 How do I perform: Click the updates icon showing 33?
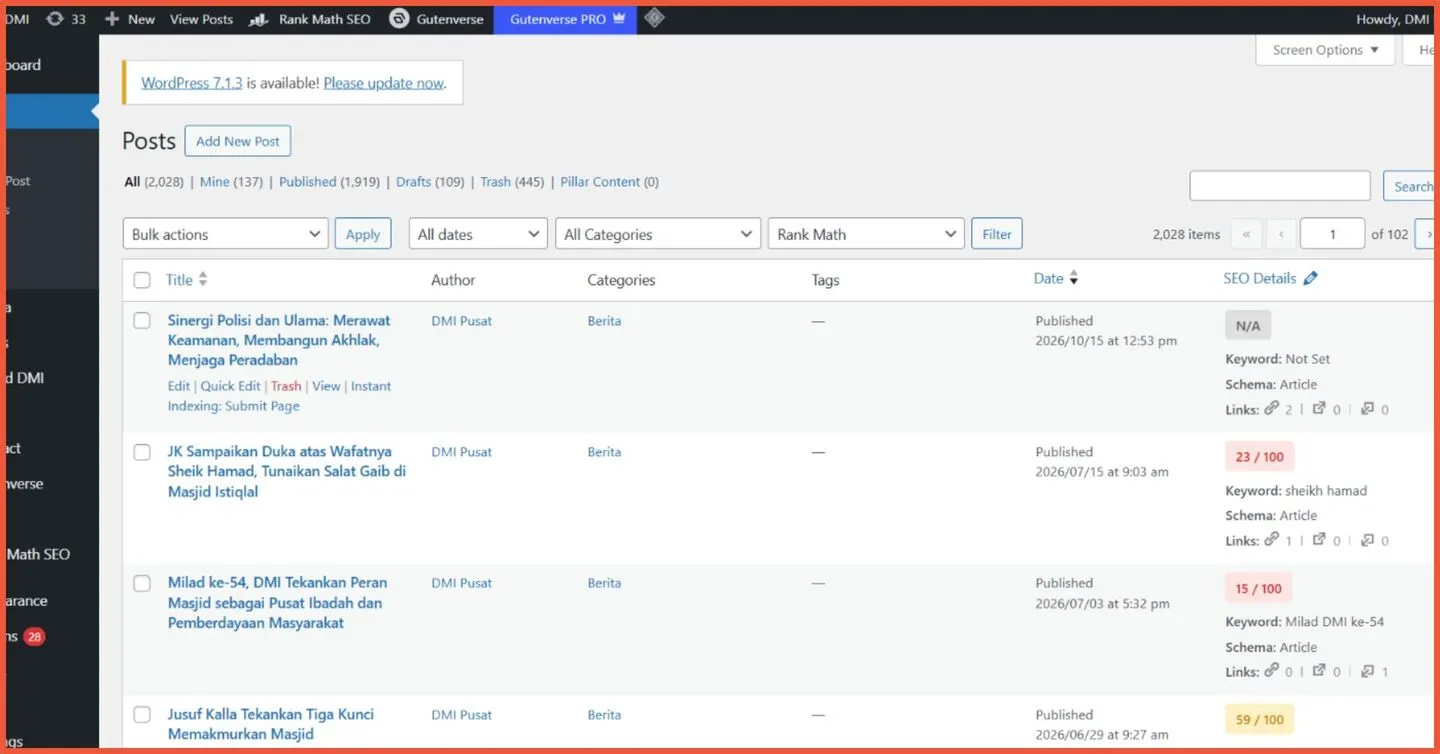65,19
